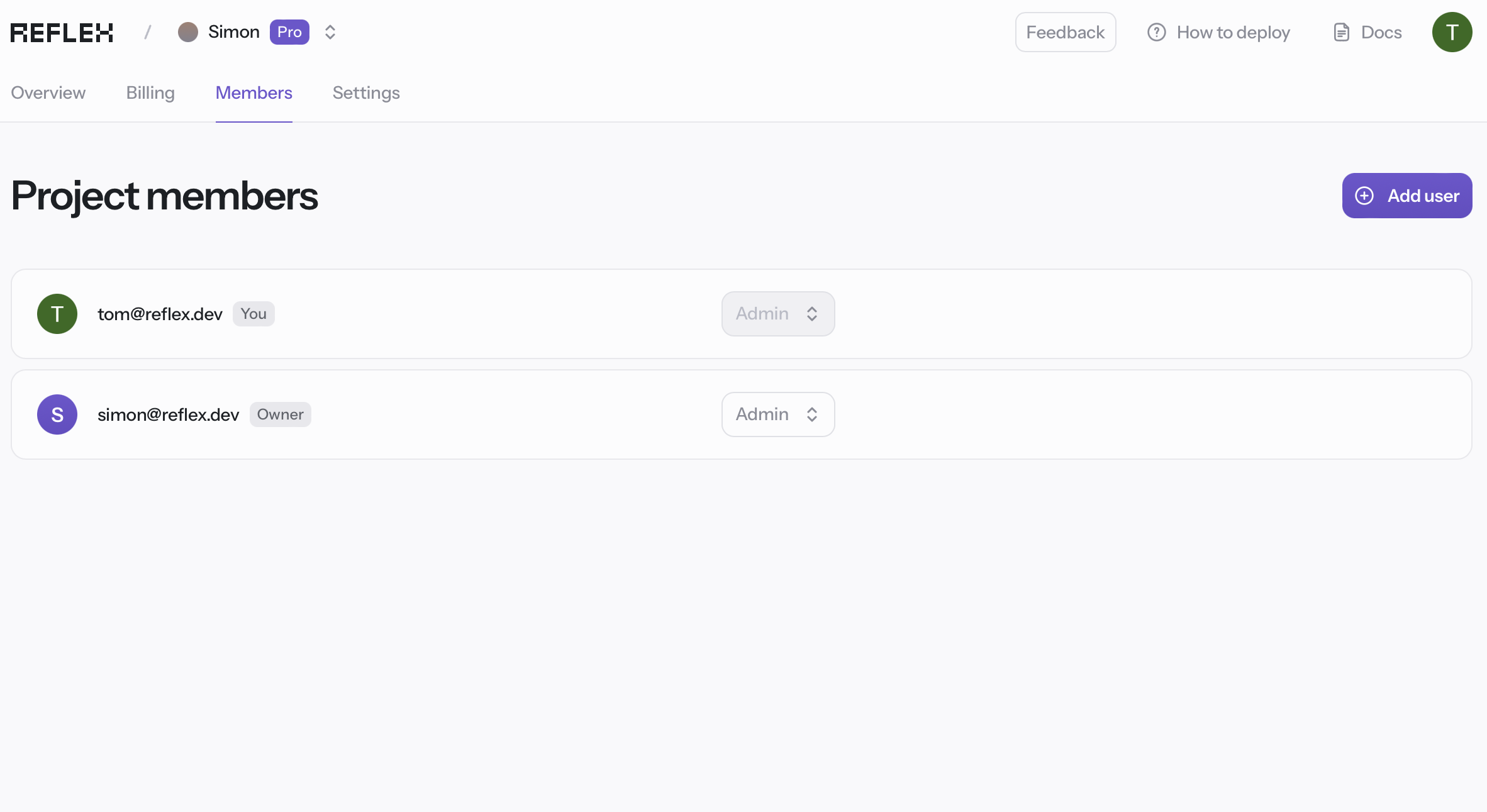Click the REFLEX logo in the header
The height and width of the screenshot is (812, 1487).
click(61, 31)
